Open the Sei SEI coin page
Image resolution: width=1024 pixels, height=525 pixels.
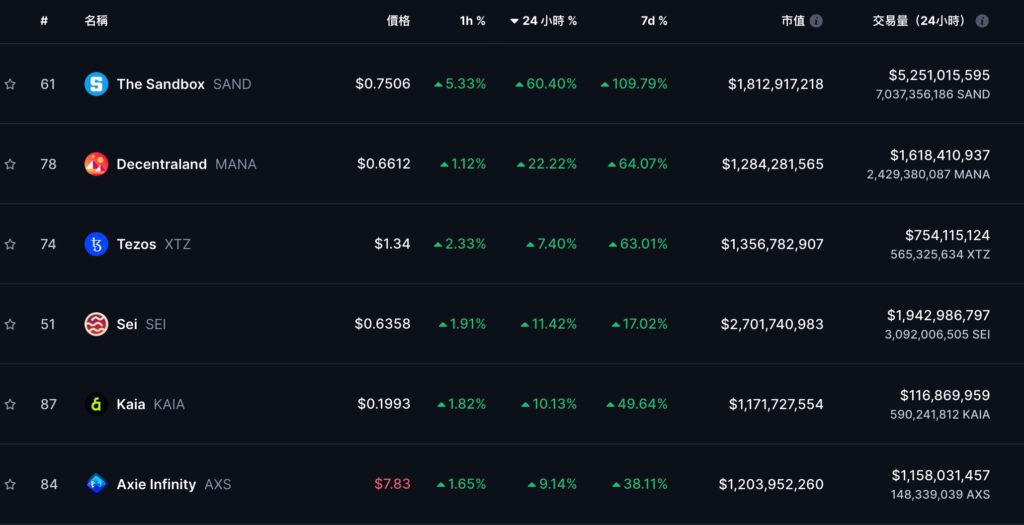point(127,324)
